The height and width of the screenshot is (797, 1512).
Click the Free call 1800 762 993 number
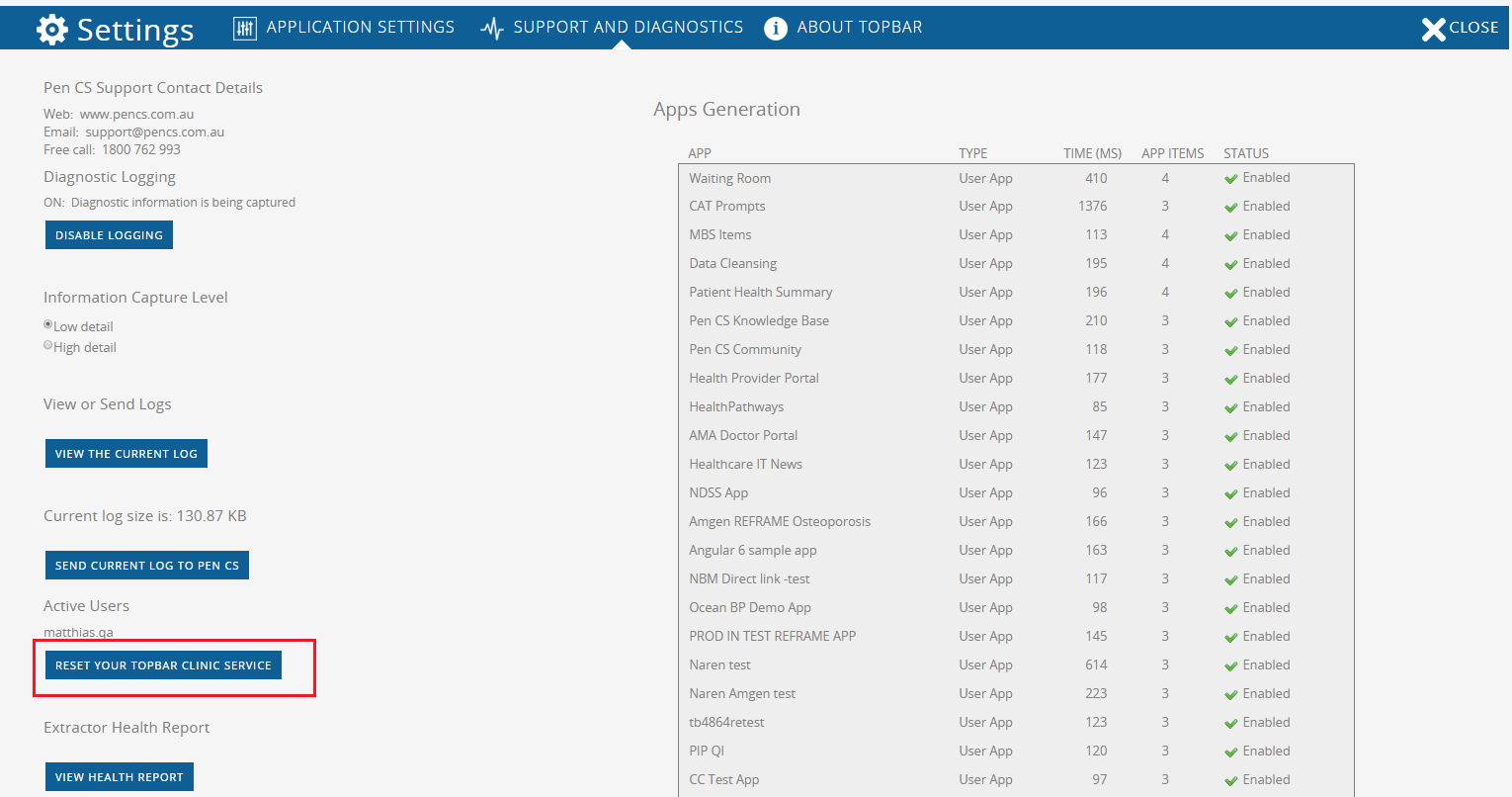click(x=140, y=149)
